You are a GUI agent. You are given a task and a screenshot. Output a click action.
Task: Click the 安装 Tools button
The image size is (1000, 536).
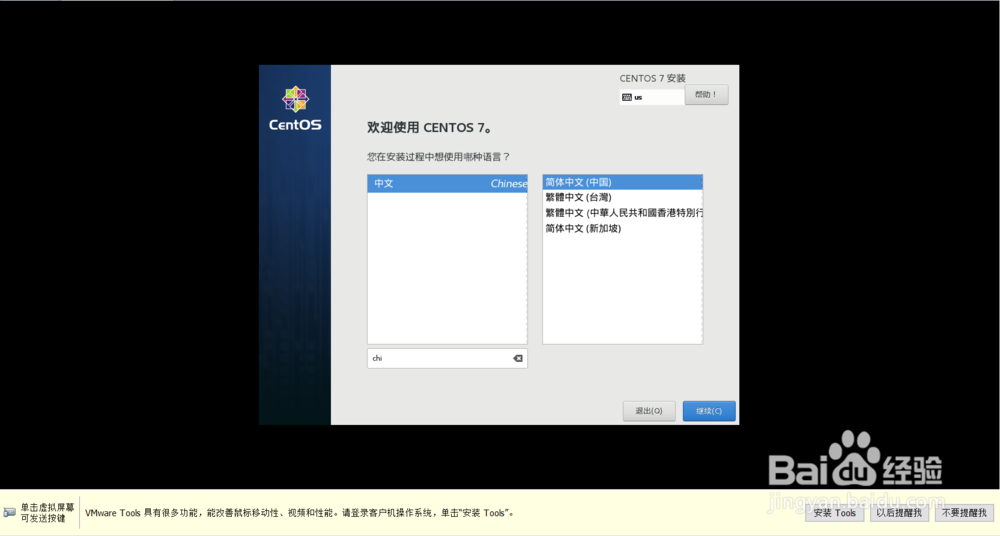click(834, 512)
